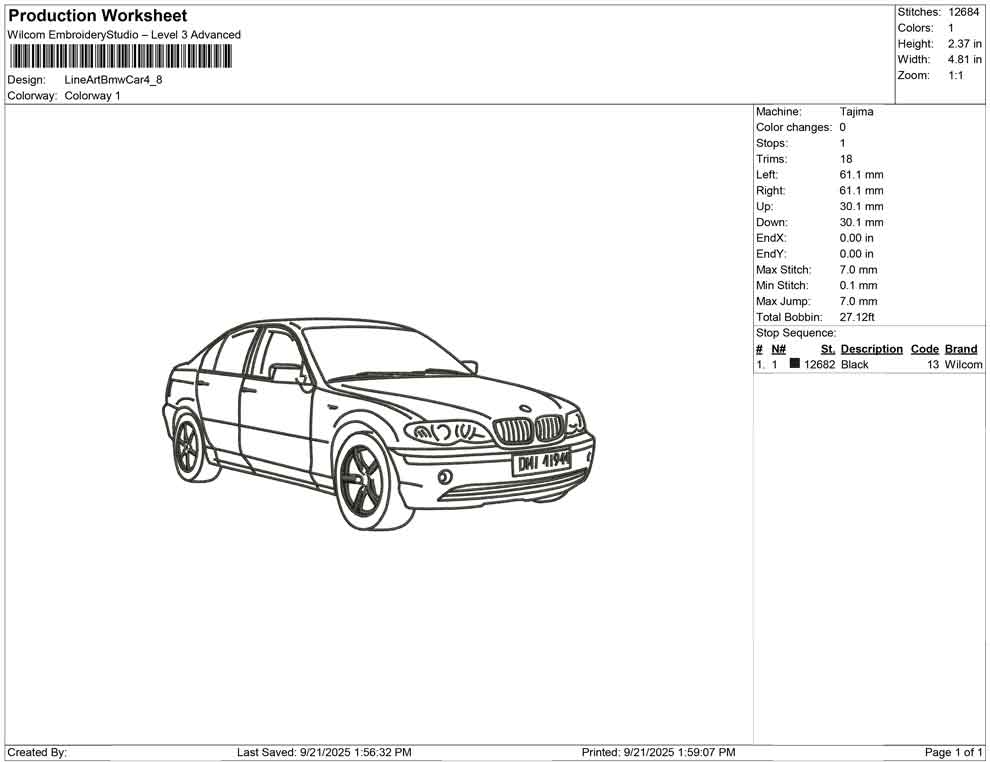The image size is (990, 762).
Task: Select the design name LineArtBmwCar4_8
Action: point(114,80)
